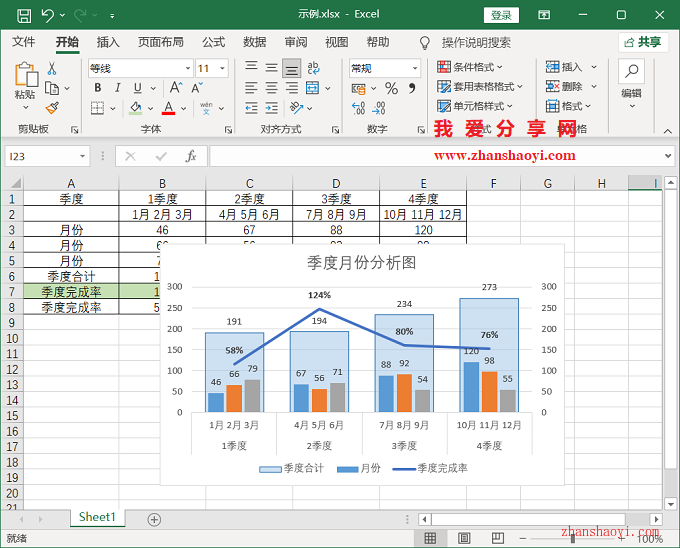Click the zoom slider handle
The image size is (680, 548).
point(573,538)
